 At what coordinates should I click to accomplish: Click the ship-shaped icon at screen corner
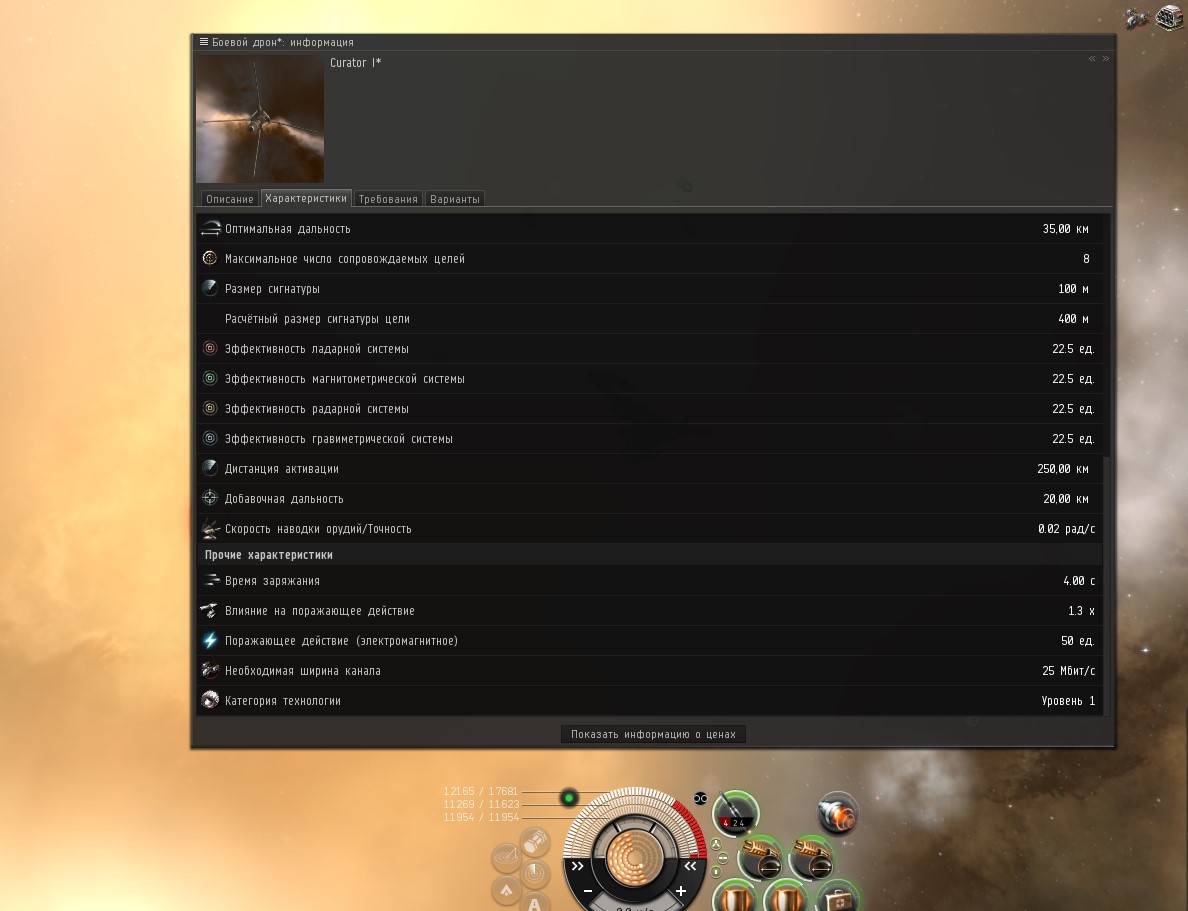pos(1136,18)
